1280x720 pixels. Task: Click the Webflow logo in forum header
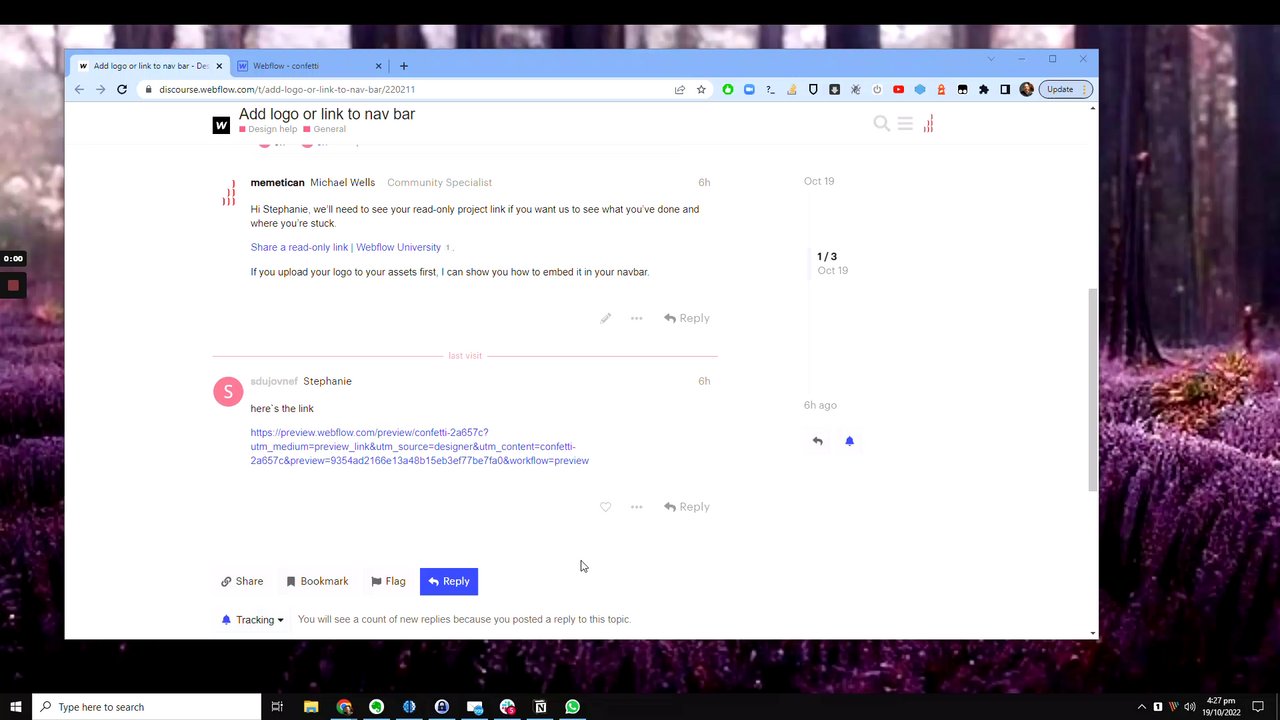pyautogui.click(x=221, y=125)
